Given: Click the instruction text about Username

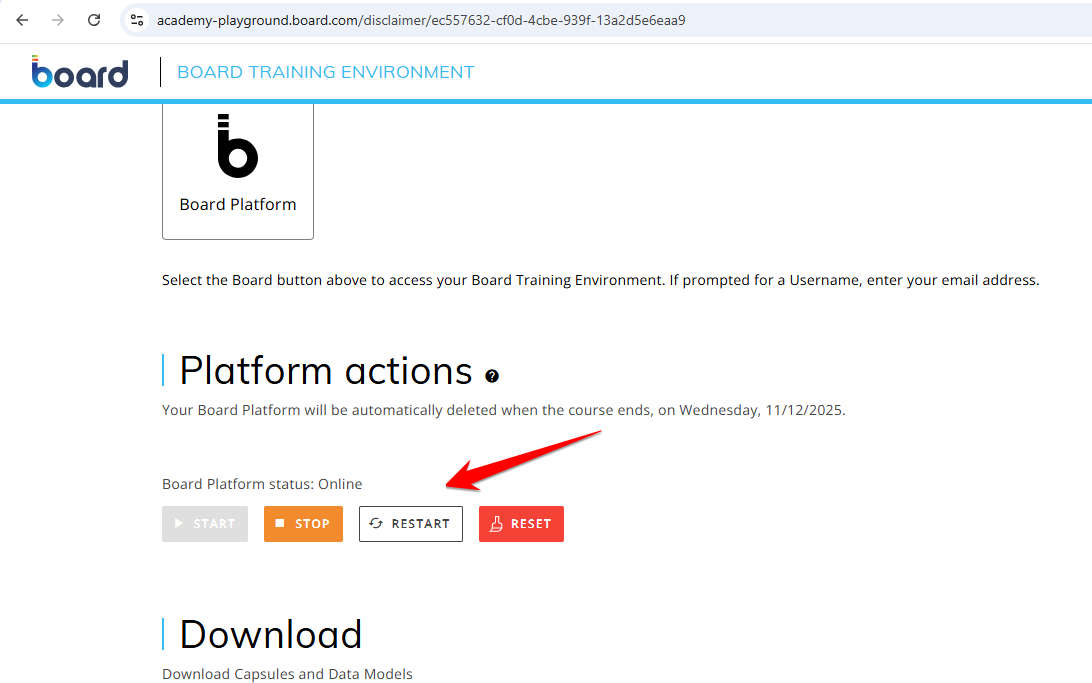Looking at the screenshot, I should click(600, 280).
